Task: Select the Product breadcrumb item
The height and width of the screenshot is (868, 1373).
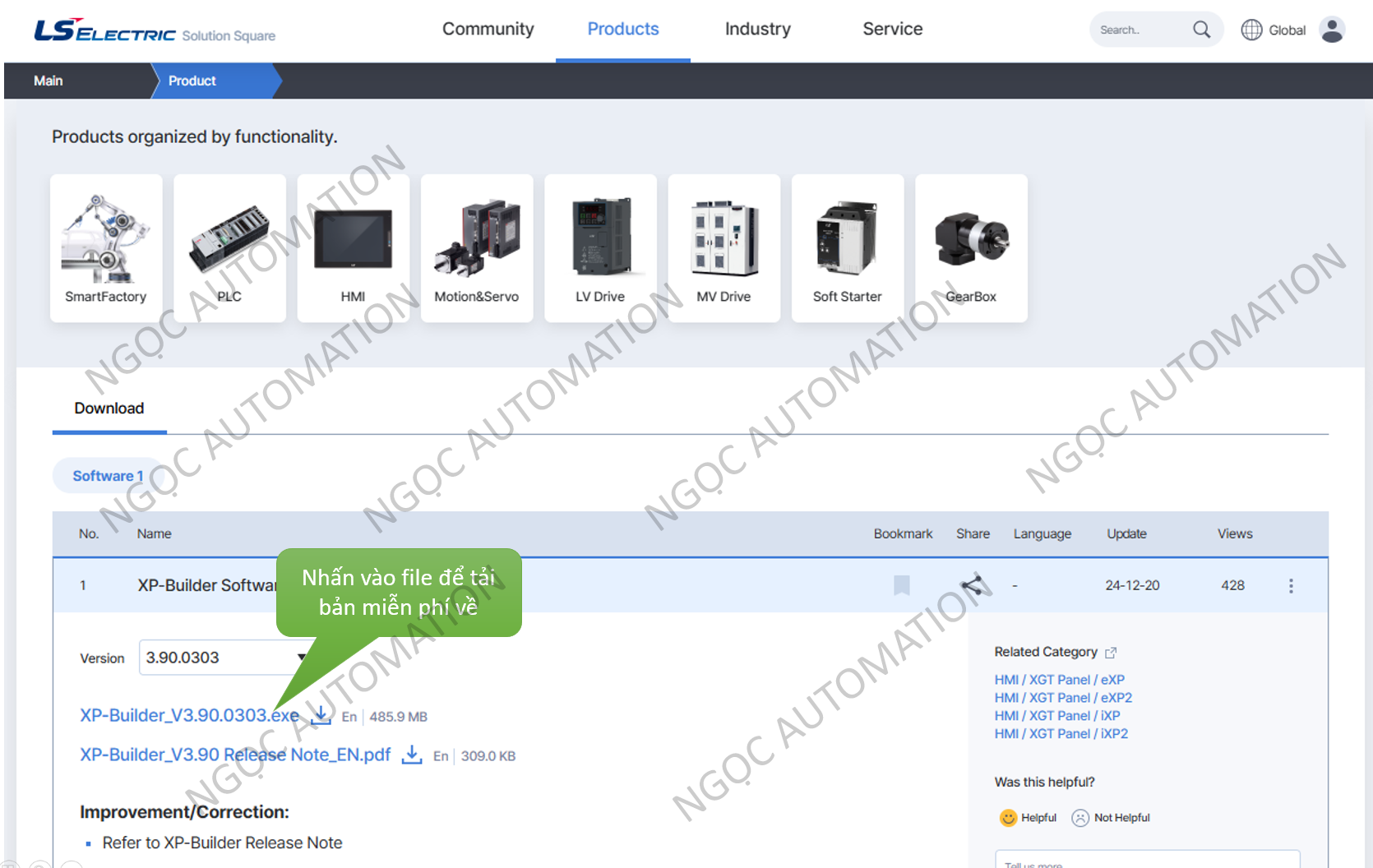Action: pyautogui.click(x=192, y=81)
